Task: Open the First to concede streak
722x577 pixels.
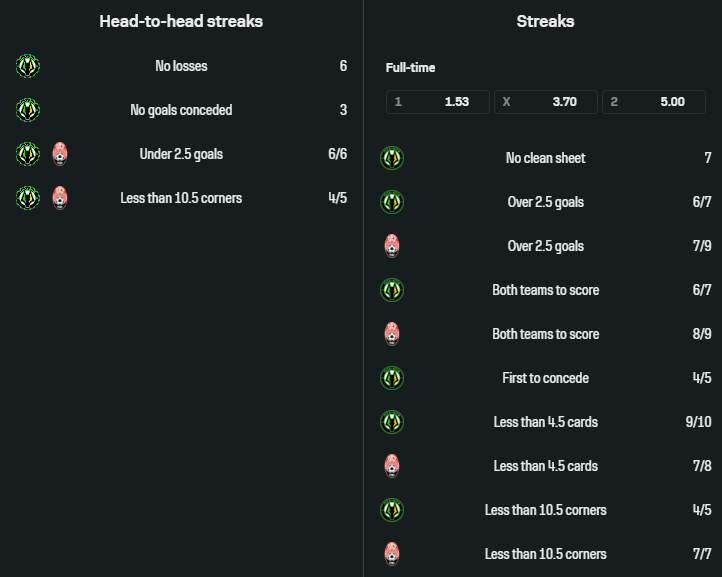Action: click(546, 378)
